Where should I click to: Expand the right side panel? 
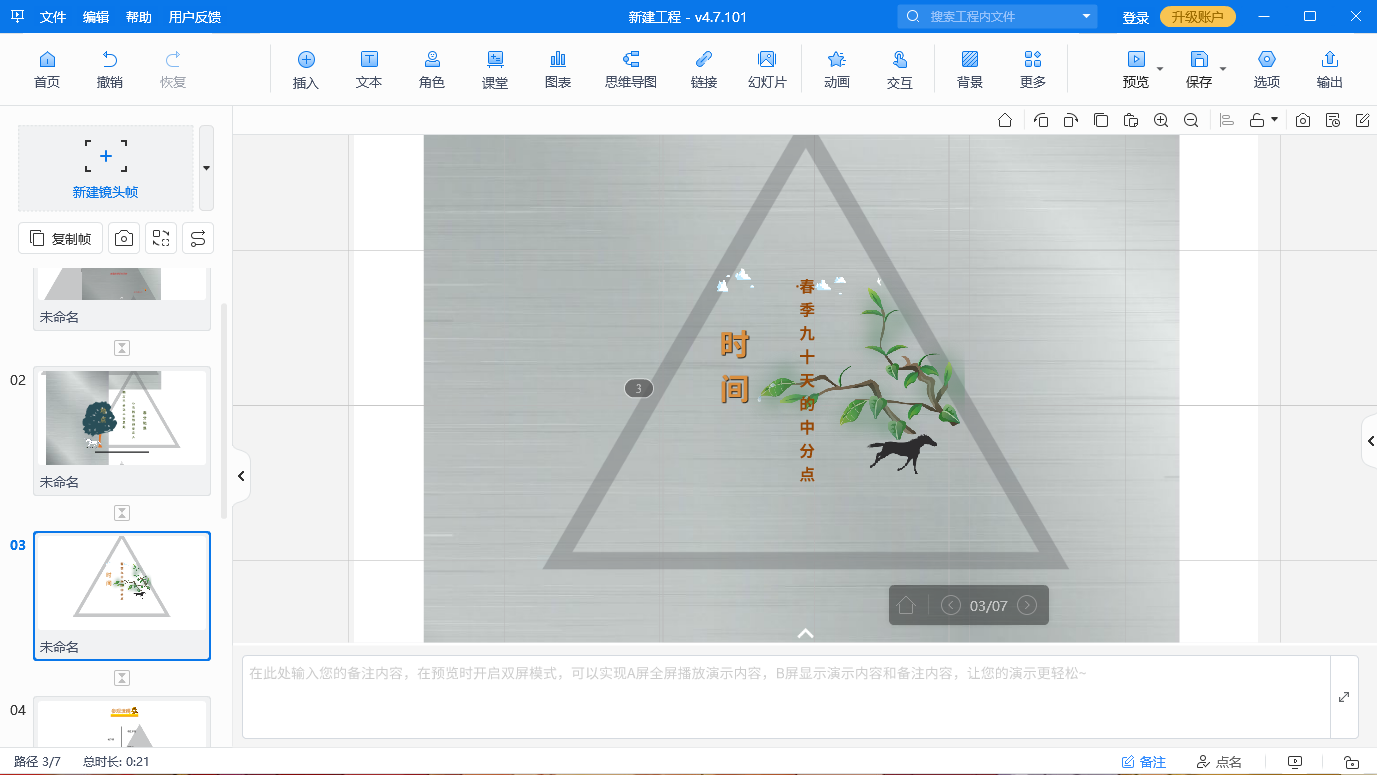pos(1370,441)
